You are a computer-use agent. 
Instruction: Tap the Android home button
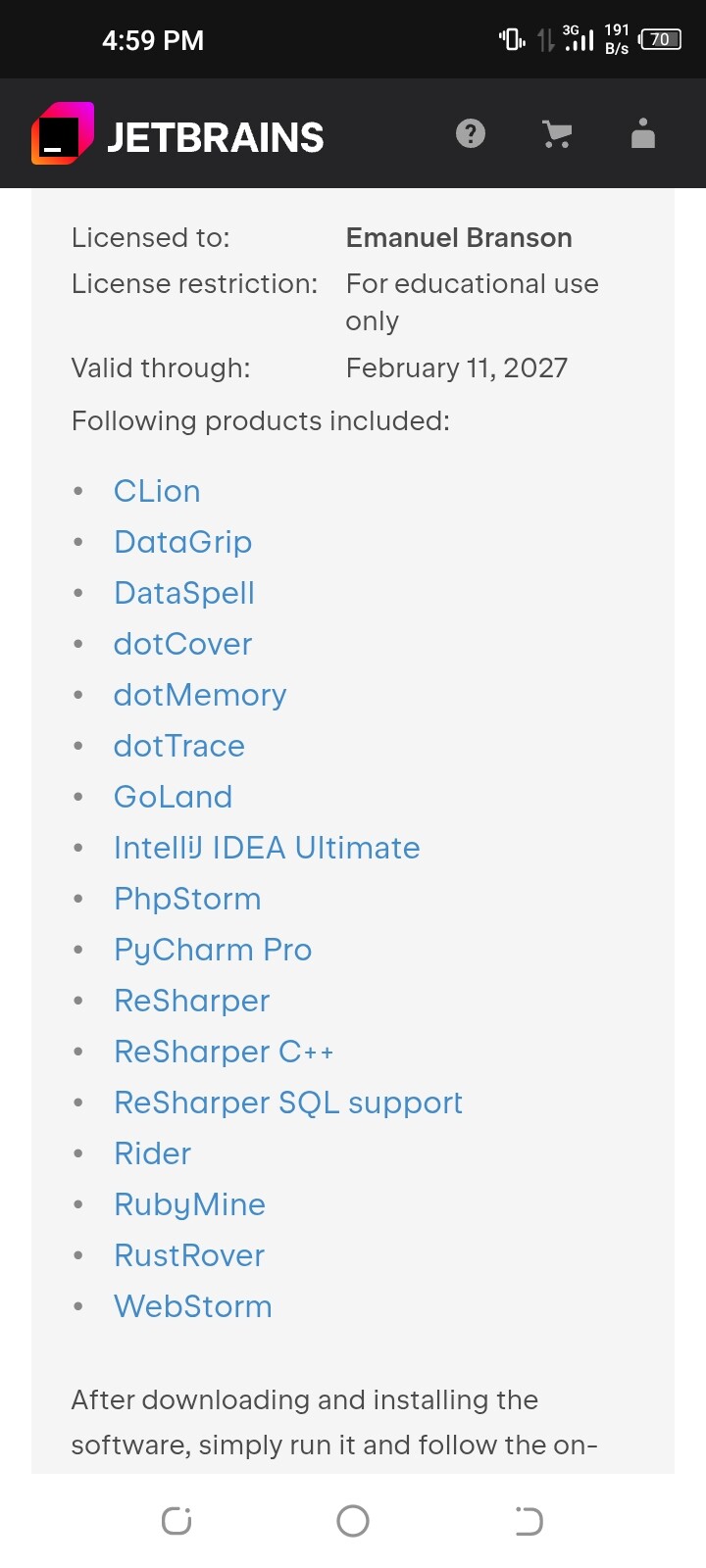(x=353, y=1521)
